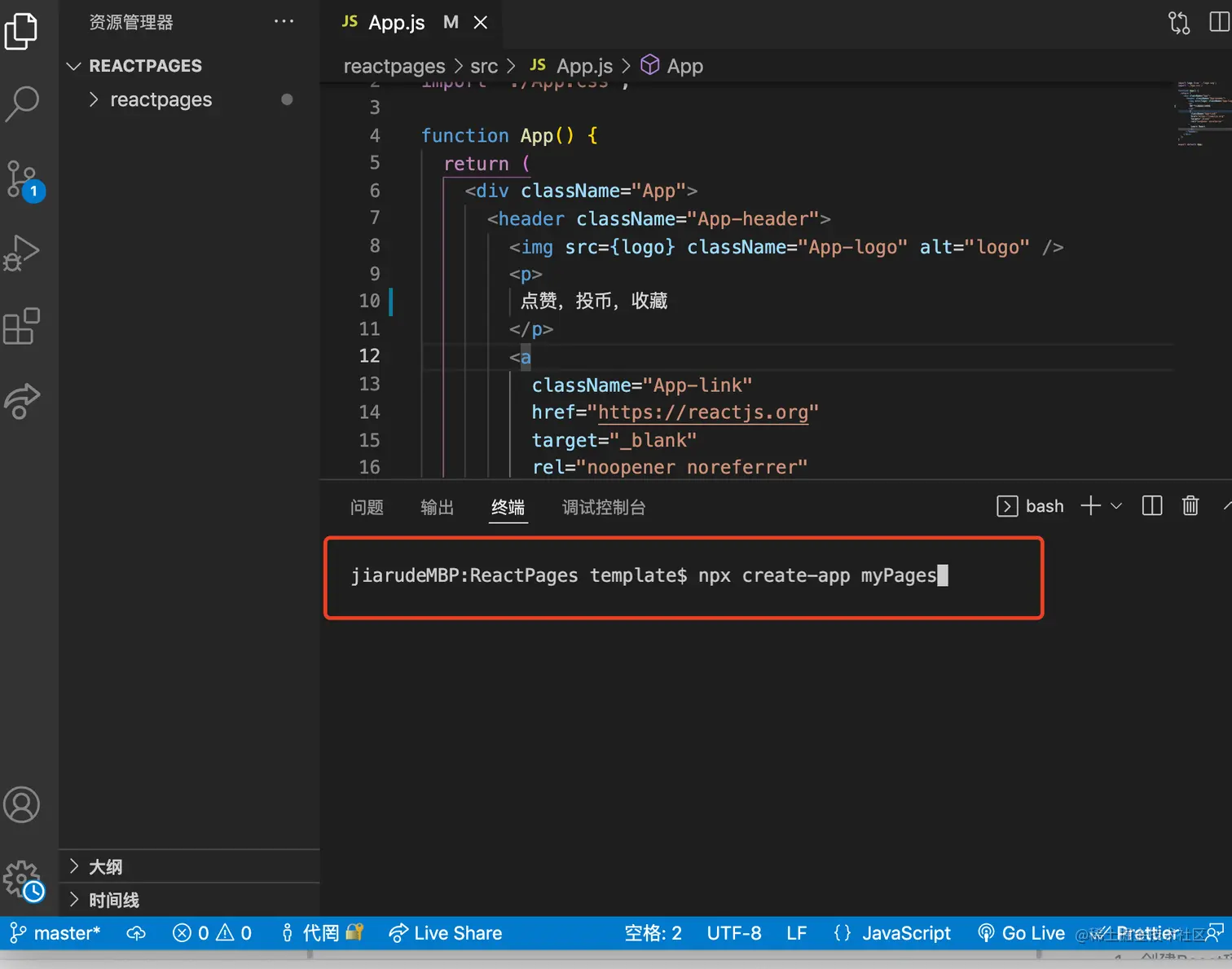Click the rel="noopener noreferrer" line
This screenshot has width=1232, height=969.
pos(670,467)
